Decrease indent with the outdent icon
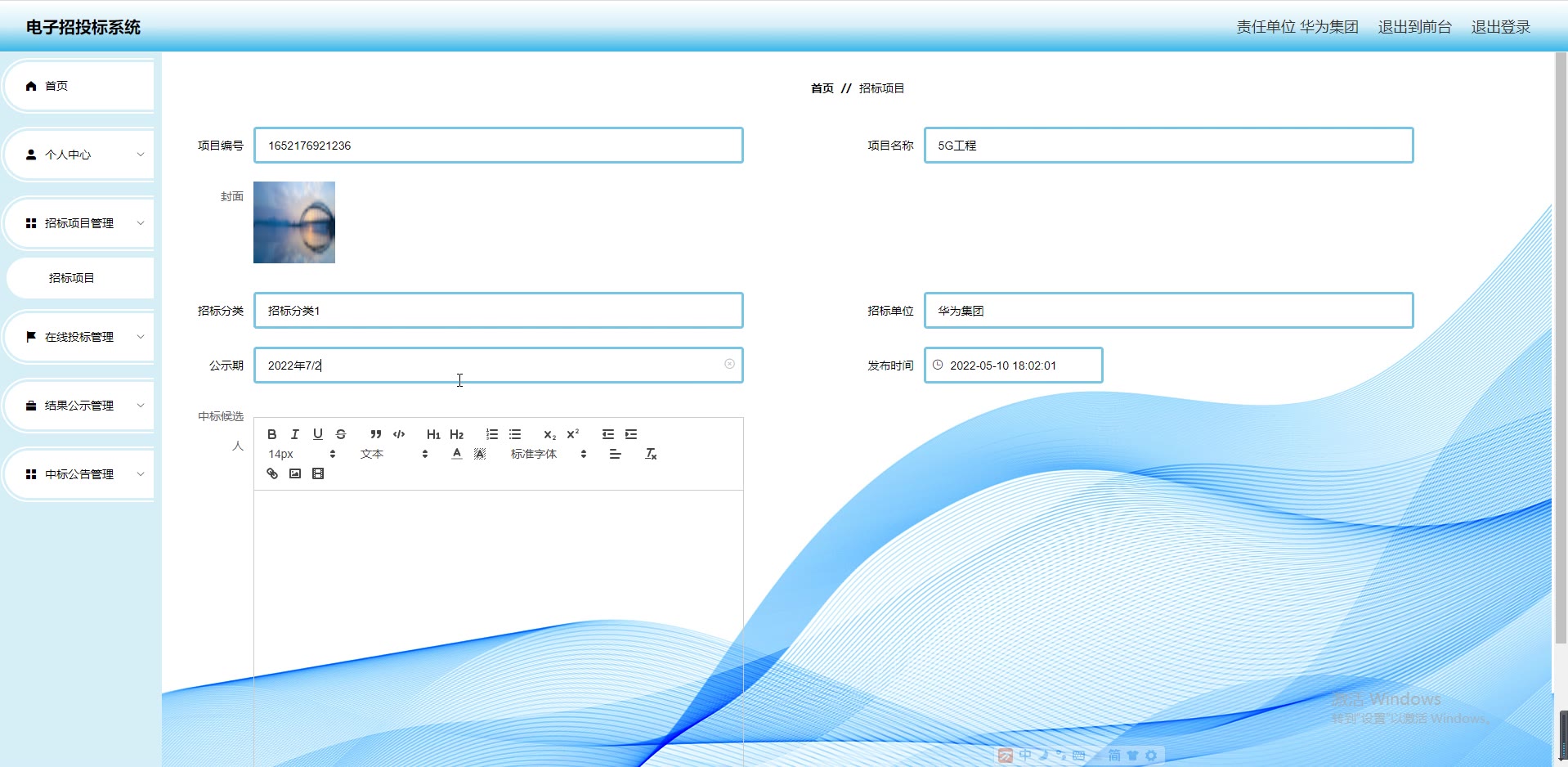Image resolution: width=1568 pixels, height=767 pixels. 608,434
